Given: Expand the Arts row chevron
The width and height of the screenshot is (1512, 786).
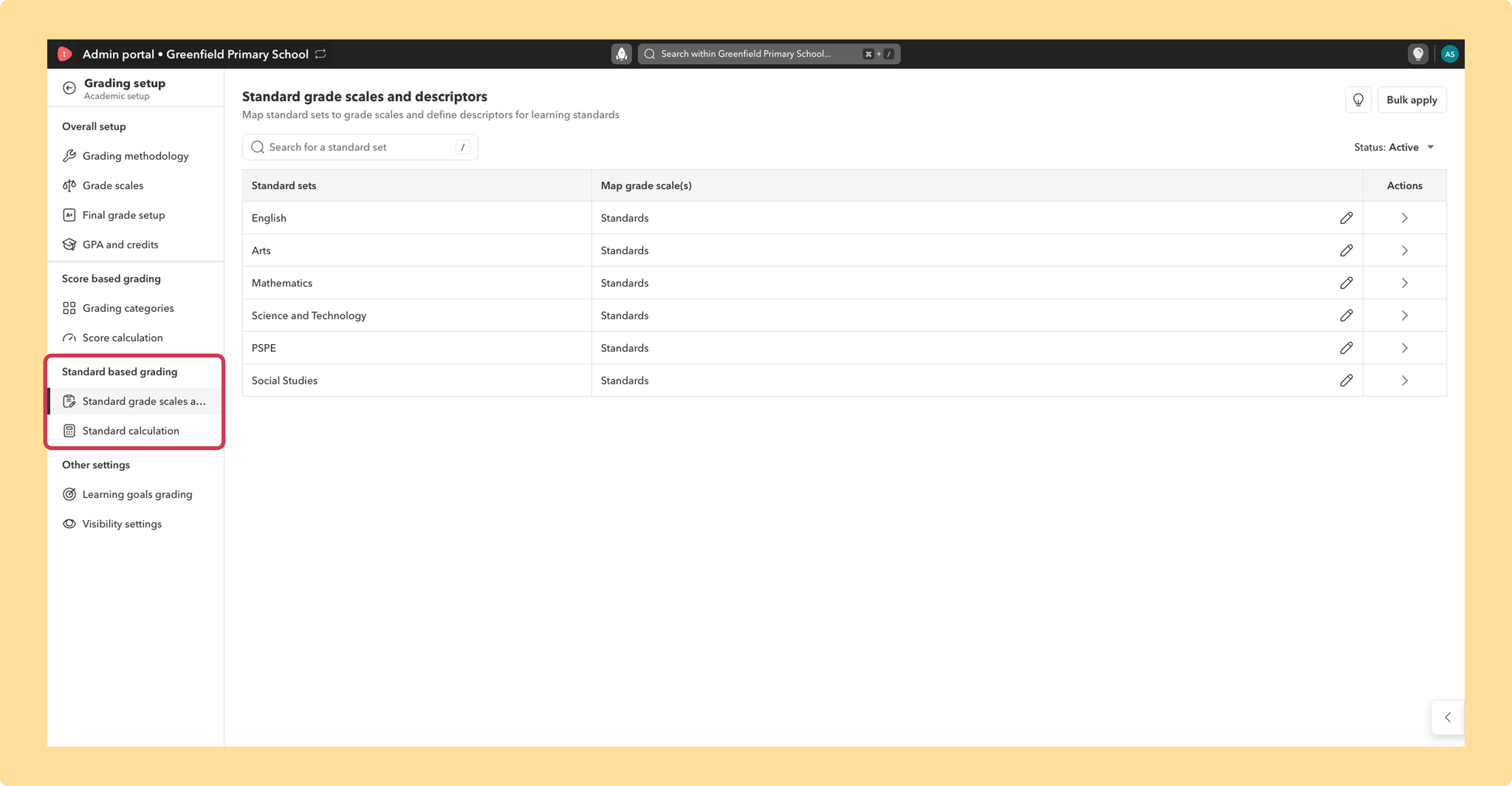Looking at the screenshot, I should tap(1405, 250).
